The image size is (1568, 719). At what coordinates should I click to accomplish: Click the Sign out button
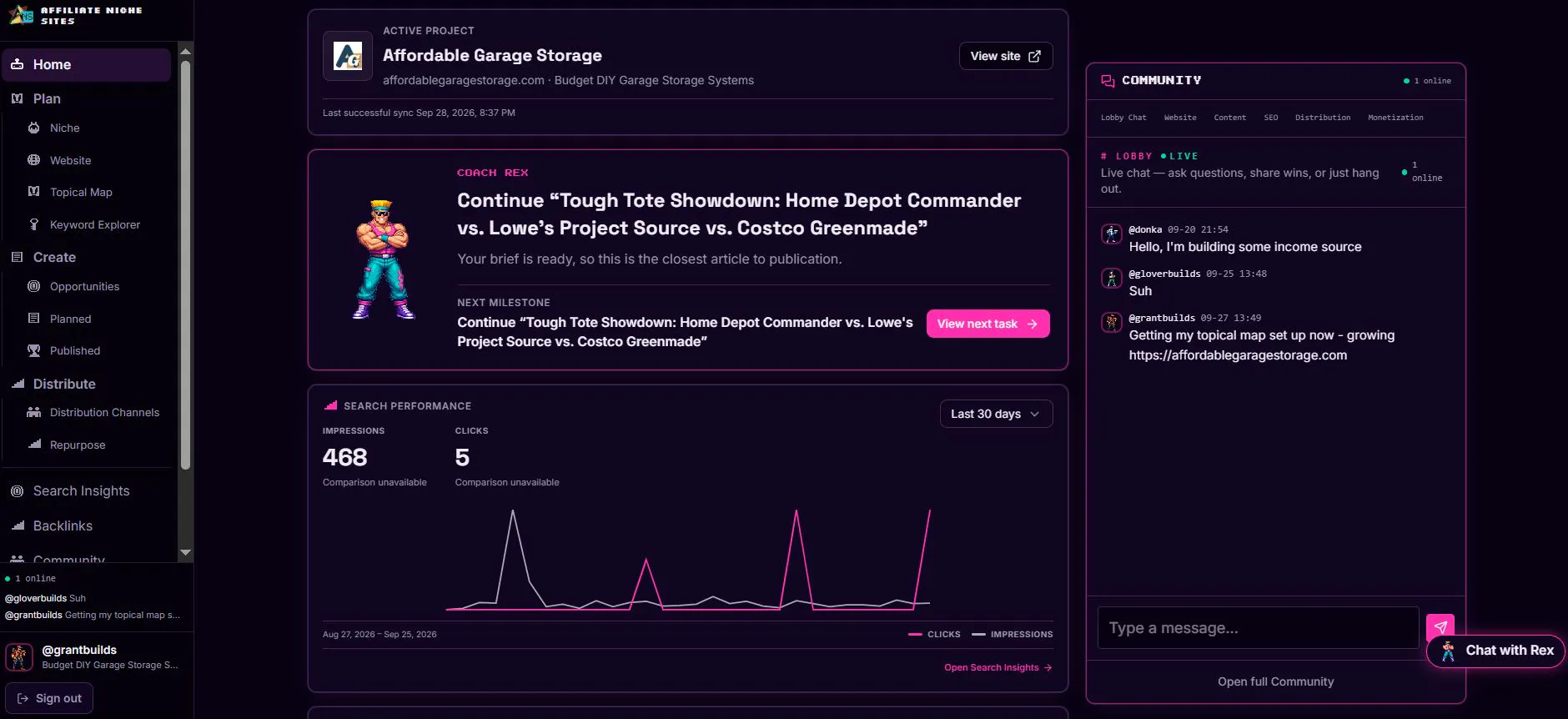(x=49, y=698)
